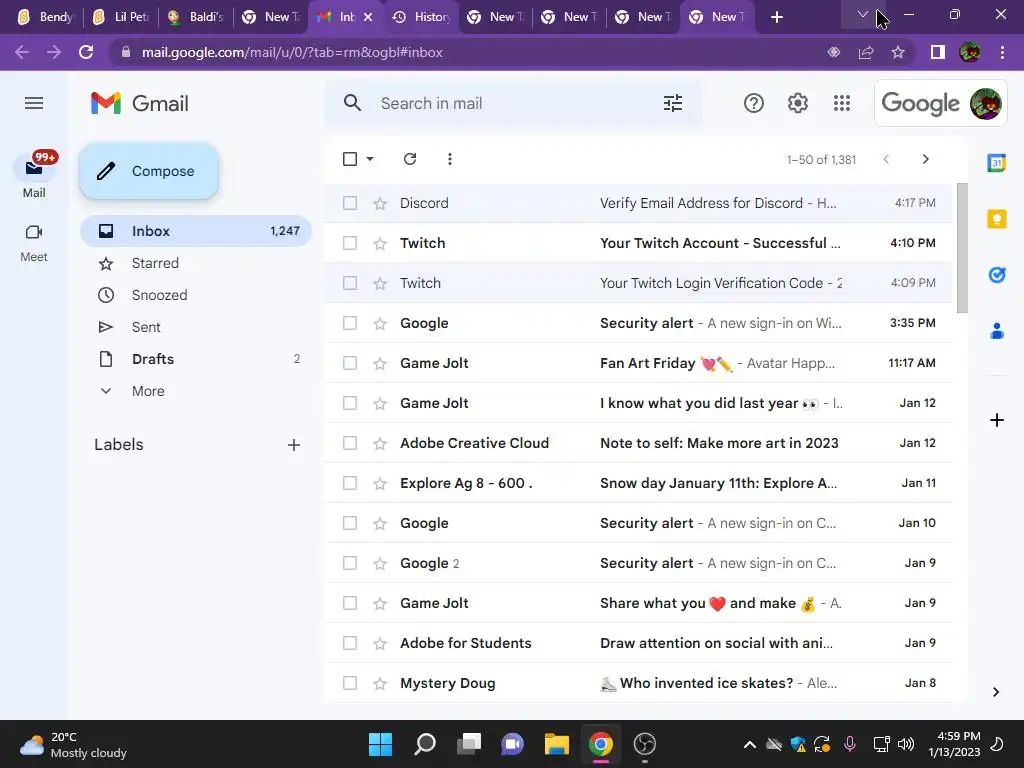This screenshot has height=768, width=1024.
Task: Open the select dropdown arrow next to checkbox
Action: [370, 159]
